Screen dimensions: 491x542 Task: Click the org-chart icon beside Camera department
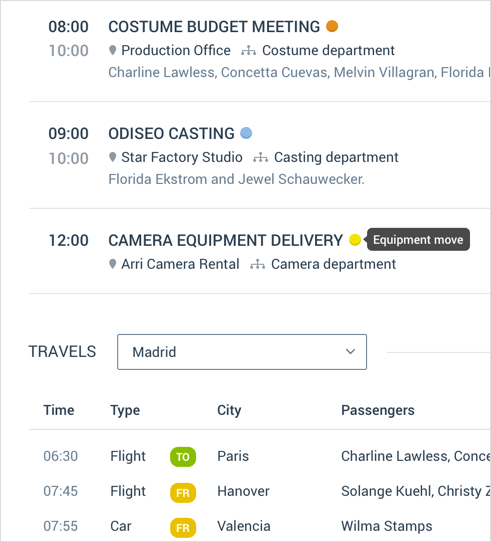(x=258, y=264)
